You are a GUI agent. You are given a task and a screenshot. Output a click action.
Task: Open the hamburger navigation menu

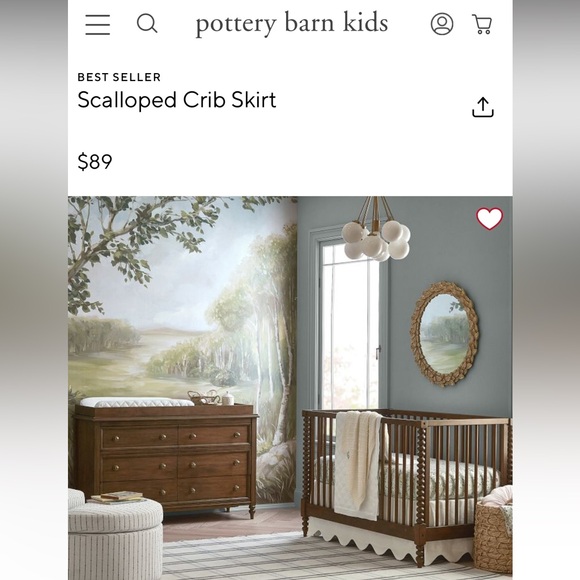click(x=98, y=24)
